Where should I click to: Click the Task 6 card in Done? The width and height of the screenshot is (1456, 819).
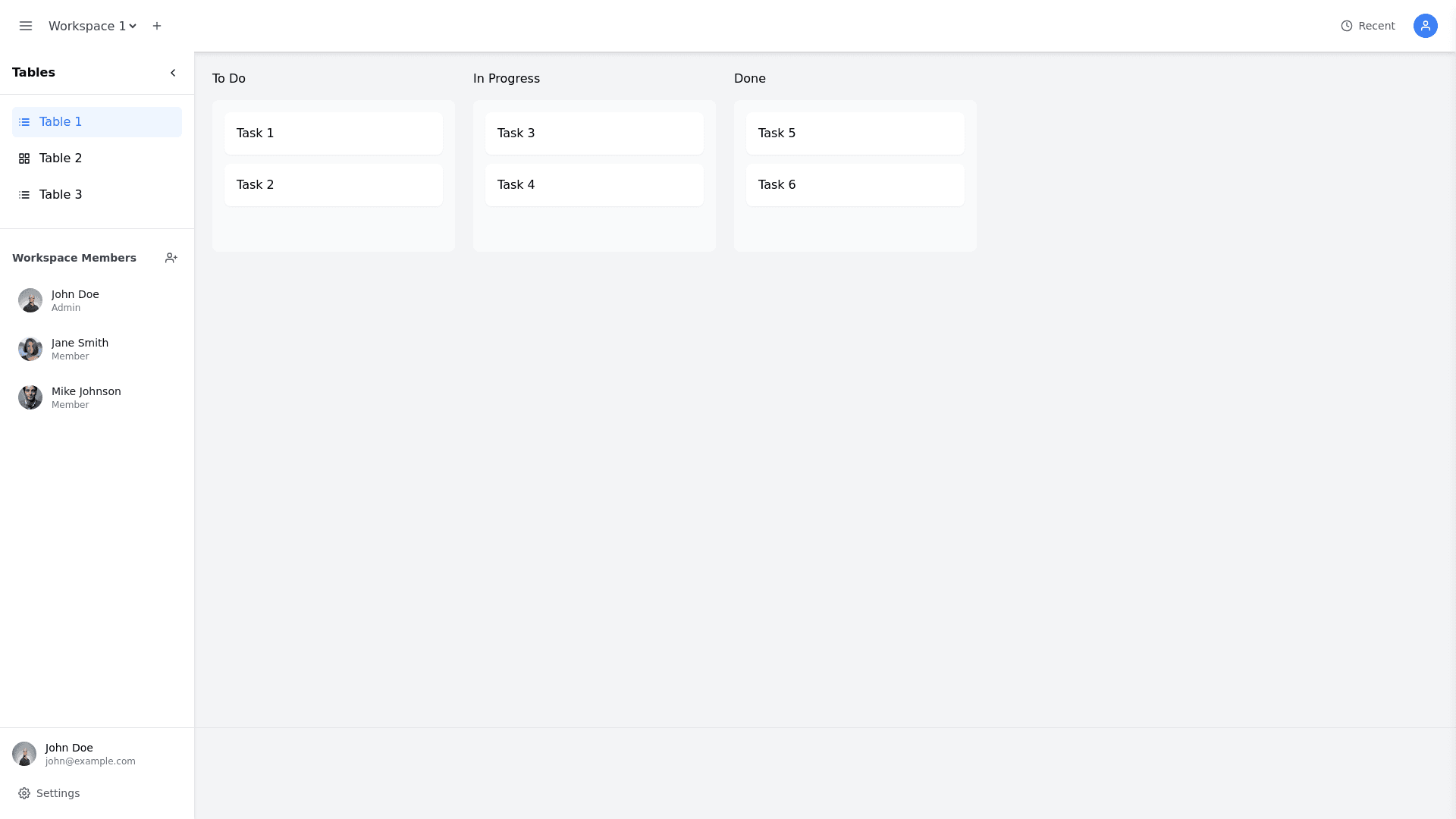click(x=855, y=185)
